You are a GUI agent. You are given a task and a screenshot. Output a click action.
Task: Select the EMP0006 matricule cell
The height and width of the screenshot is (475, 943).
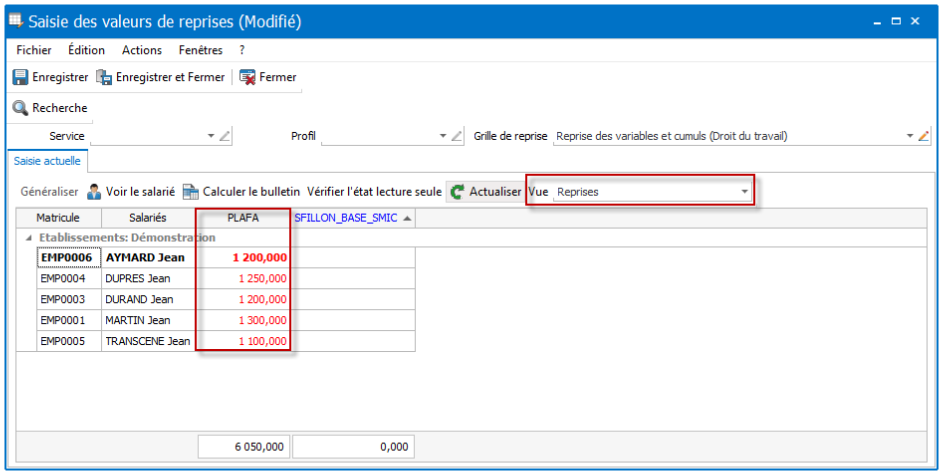(69, 258)
